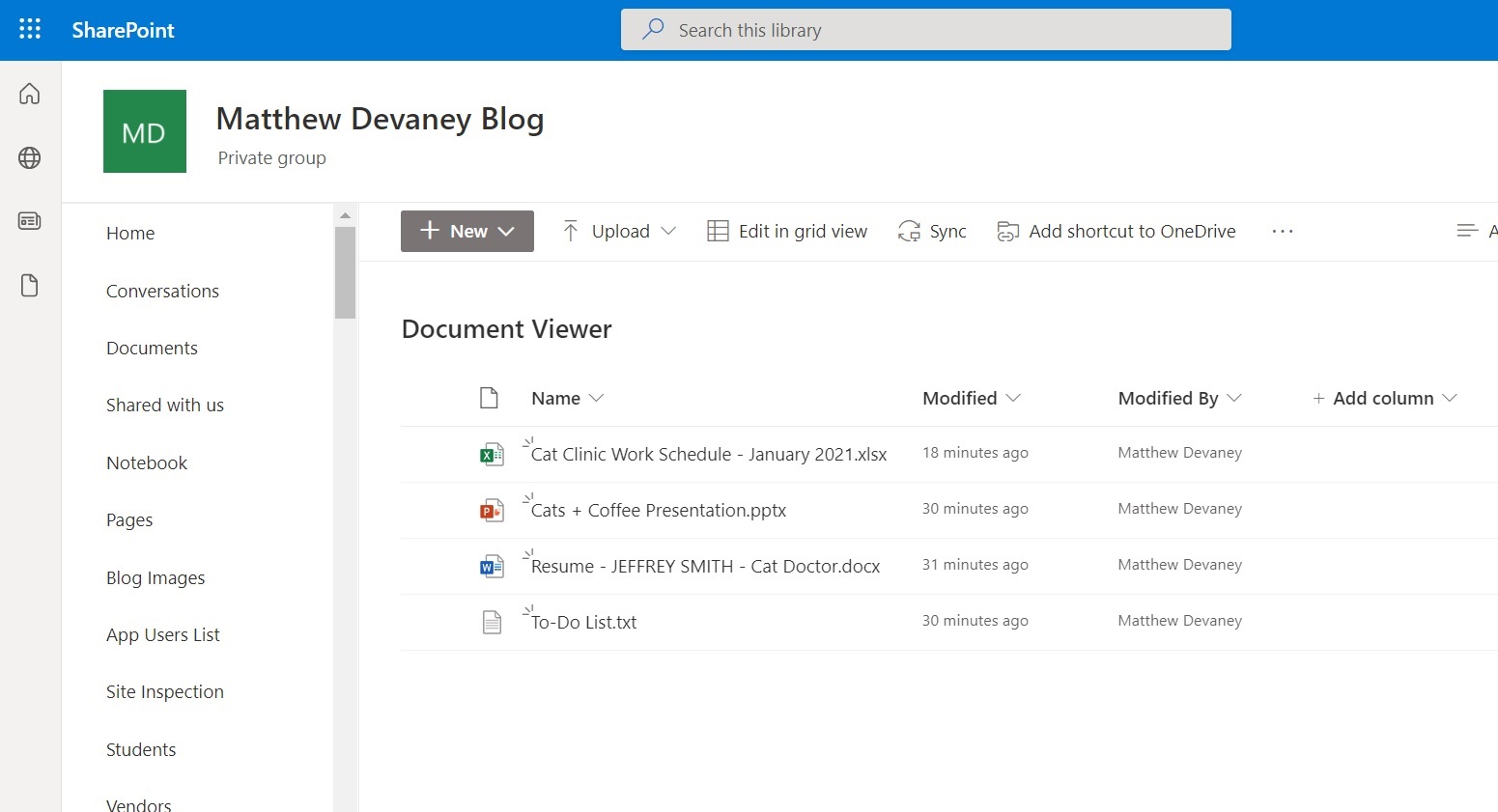This screenshot has width=1498, height=812.
Task: Open the Modified column dropdown
Action: (x=1013, y=398)
